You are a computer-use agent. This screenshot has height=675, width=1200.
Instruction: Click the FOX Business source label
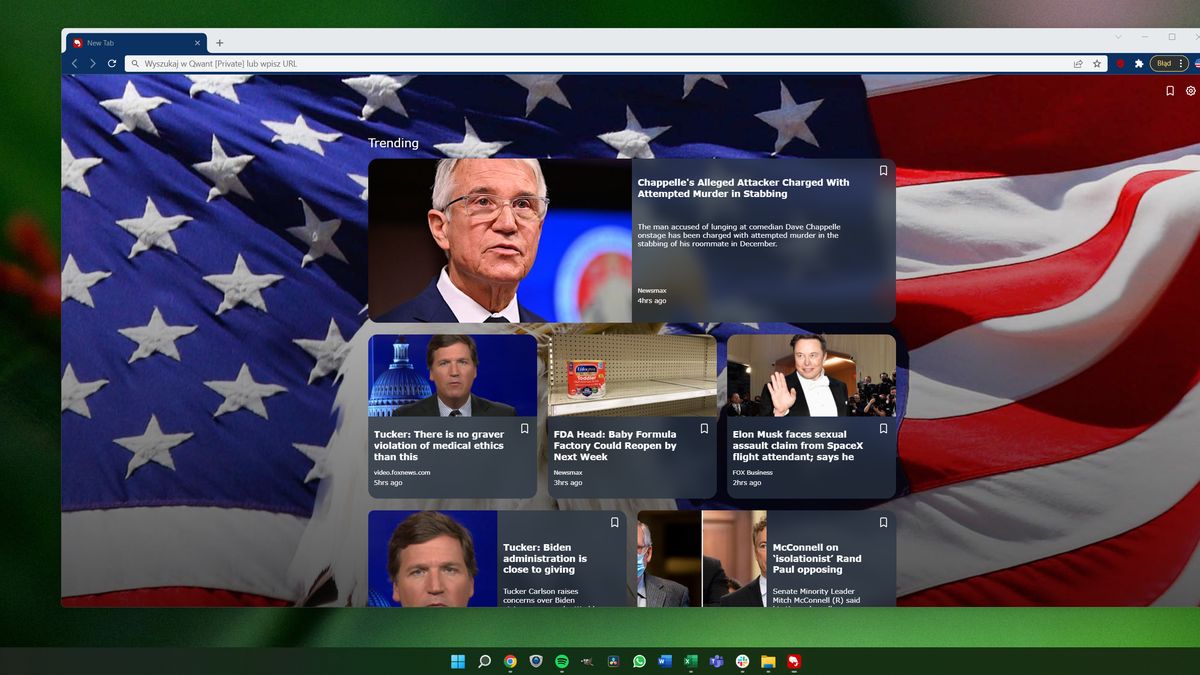[753, 472]
